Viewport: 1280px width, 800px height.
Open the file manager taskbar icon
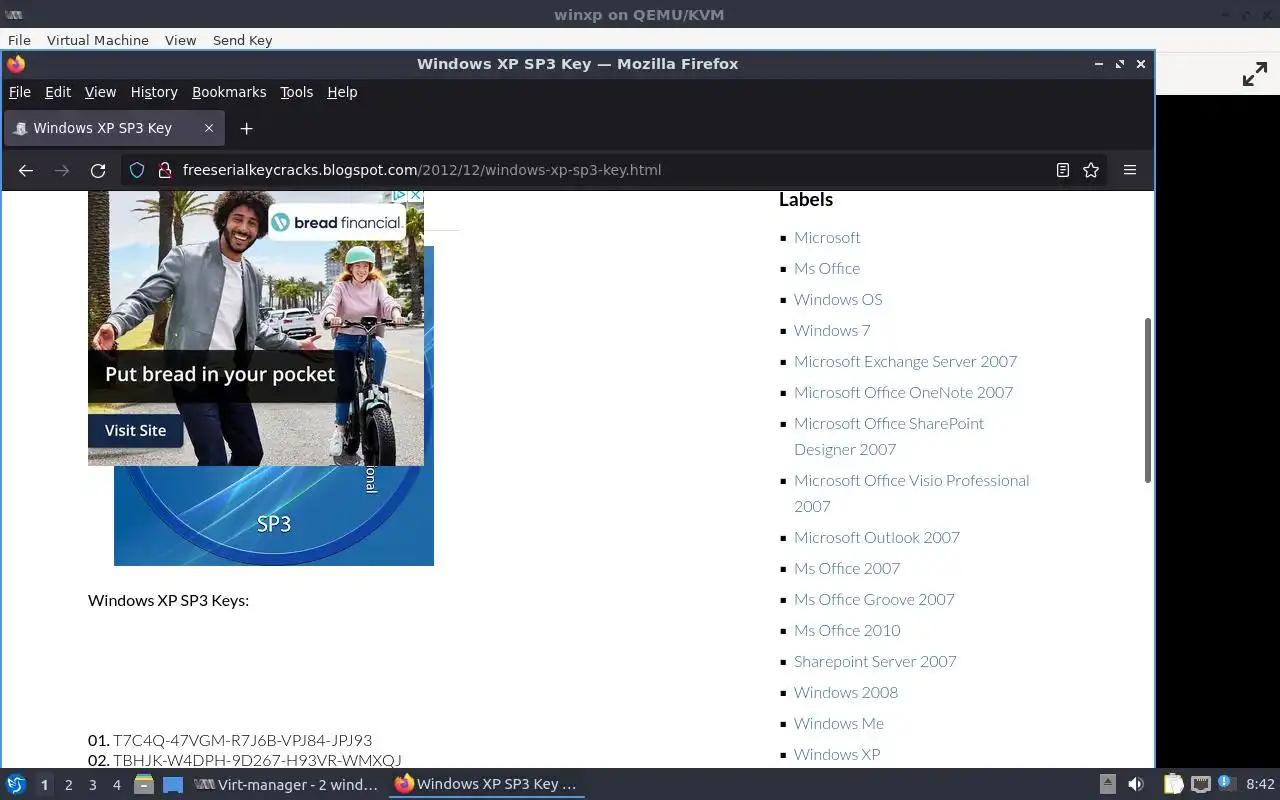[x=144, y=784]
